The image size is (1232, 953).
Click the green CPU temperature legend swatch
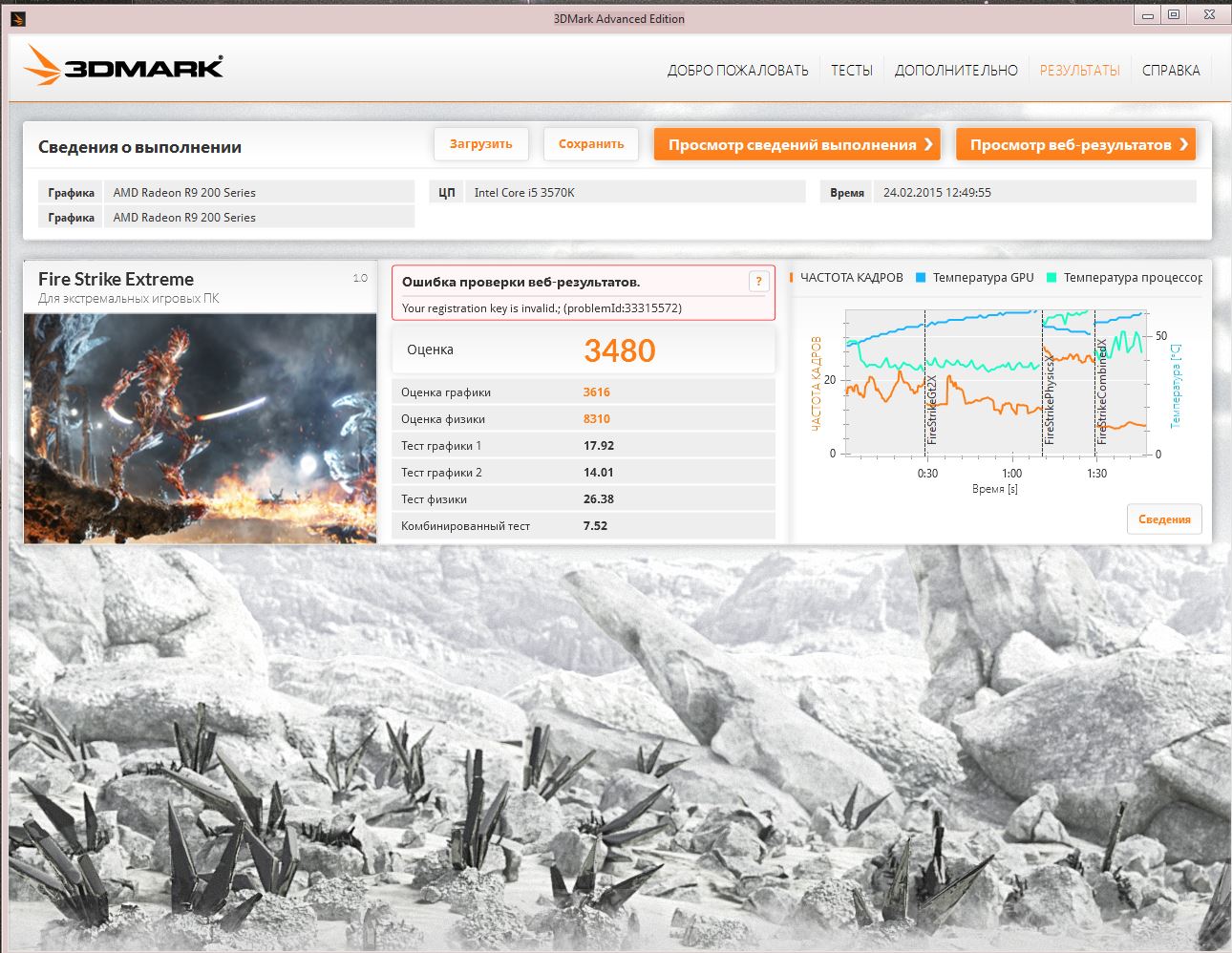[1051, 277]
